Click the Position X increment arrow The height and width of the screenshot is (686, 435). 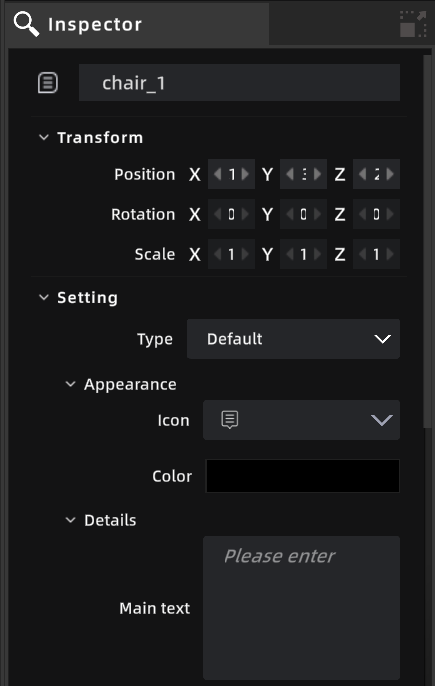(x=246, y=174)
